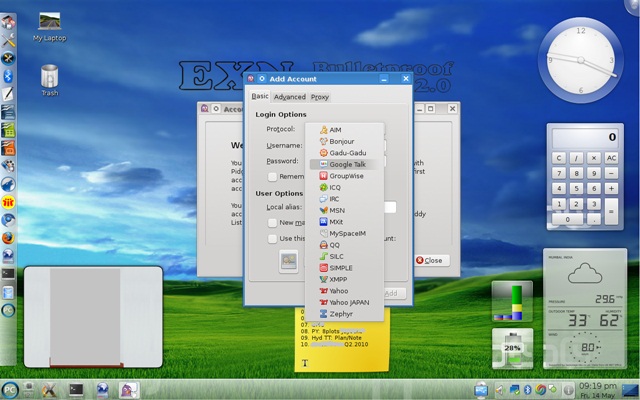This screenshot has height=400, width=640.
Task: Click the Bluetooth icon in the left dock
Action: pos(8,76)
